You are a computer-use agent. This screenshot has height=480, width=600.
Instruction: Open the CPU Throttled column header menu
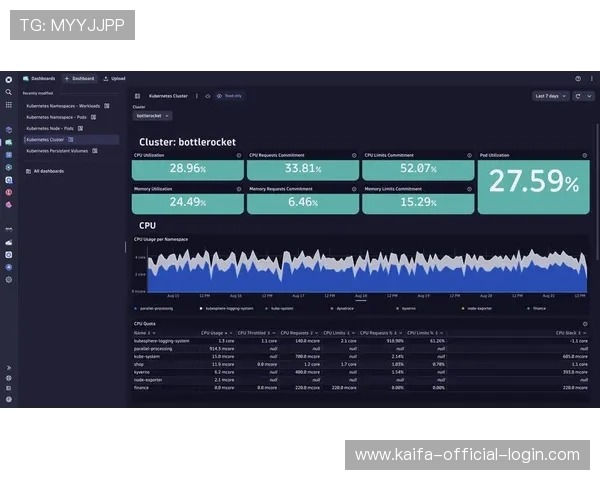(x=274, y=333)
